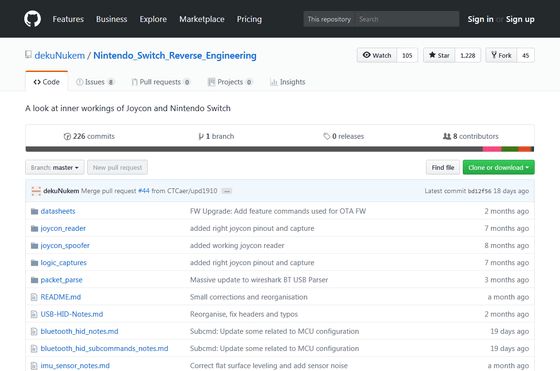The height and width of the screenshot is (371, 560).
Task: Click the Sign up link
Action: [520, 19]
